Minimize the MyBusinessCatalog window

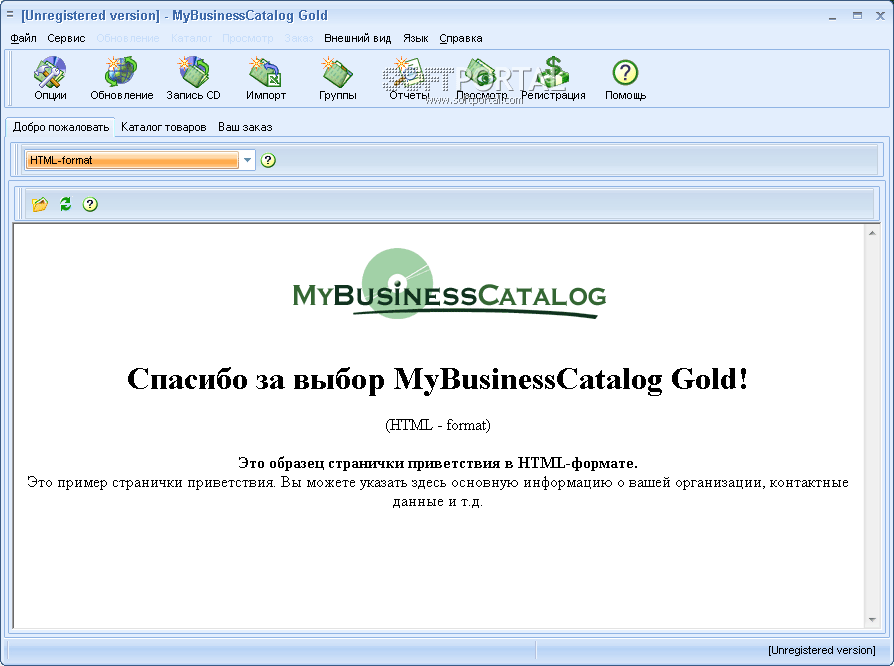pos(832,16)
